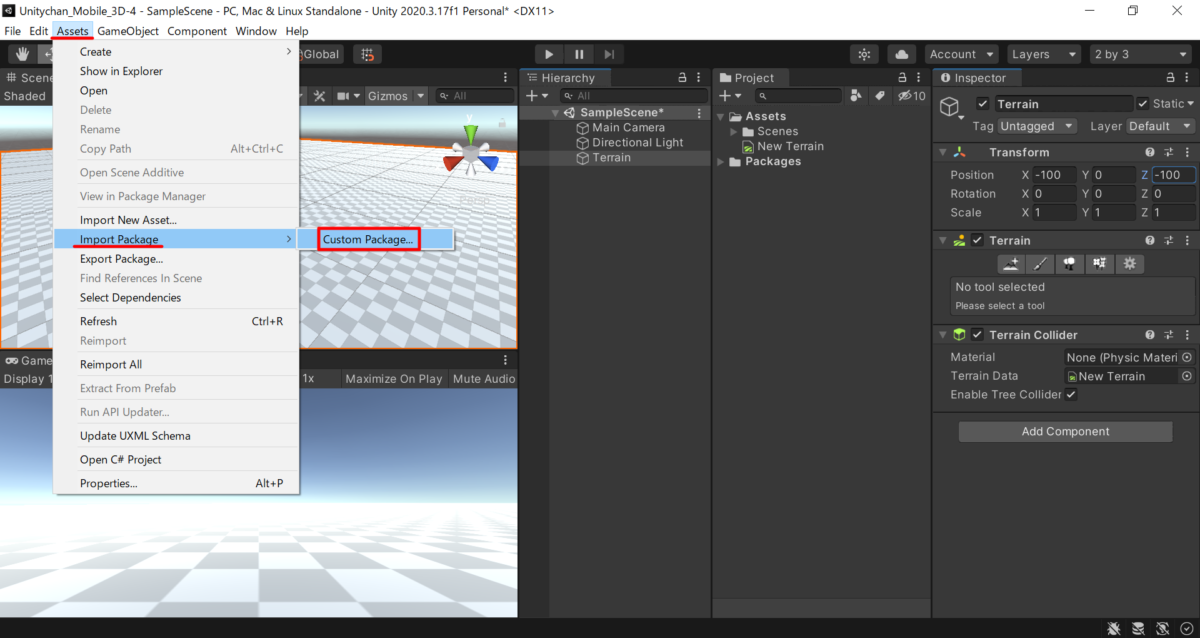Toggle grid snapping icon in toolbar

tap(368, 54)
